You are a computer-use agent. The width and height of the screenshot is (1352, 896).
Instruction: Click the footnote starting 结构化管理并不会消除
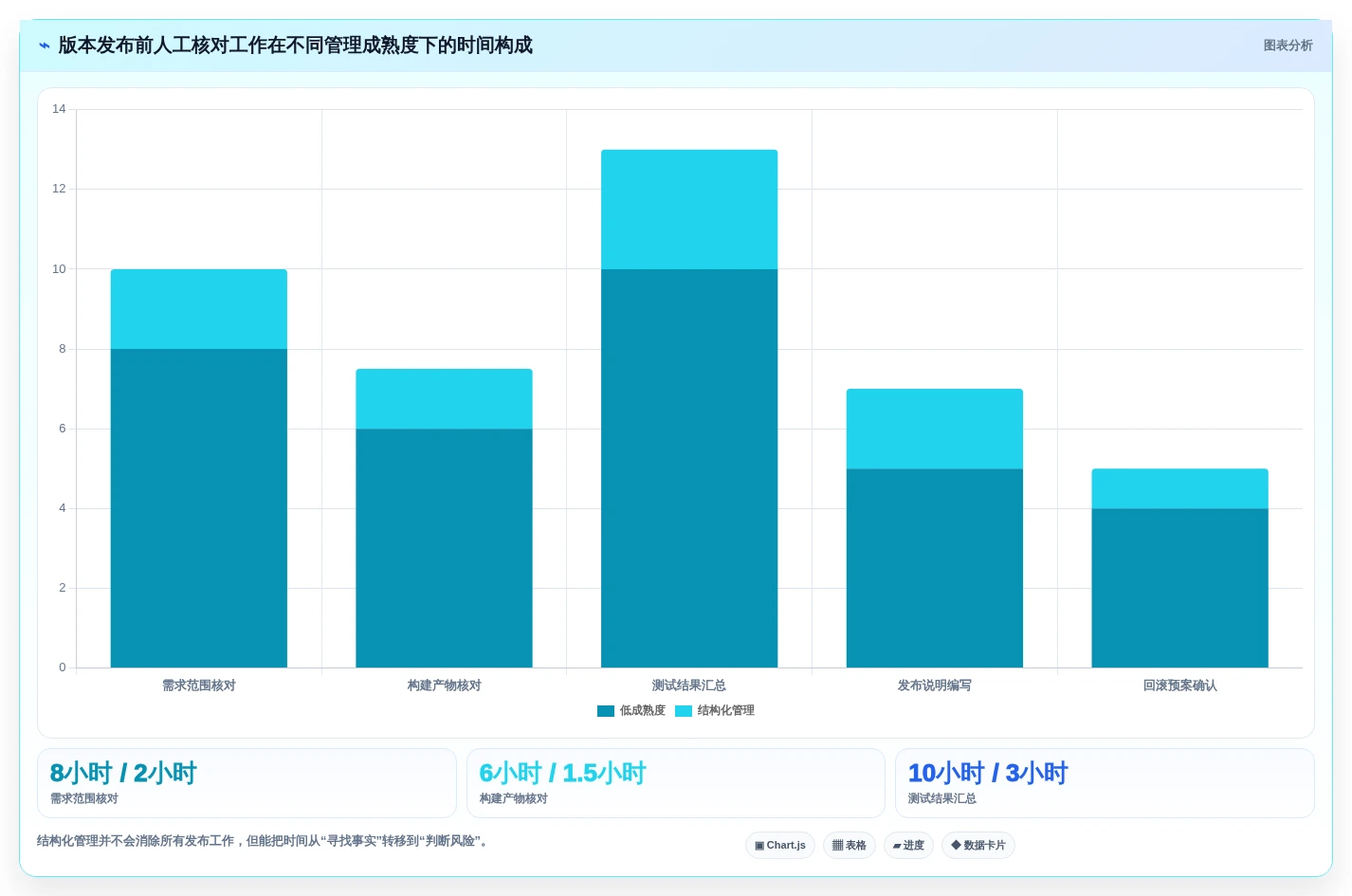pyautogui.click(x=265, y=841)
